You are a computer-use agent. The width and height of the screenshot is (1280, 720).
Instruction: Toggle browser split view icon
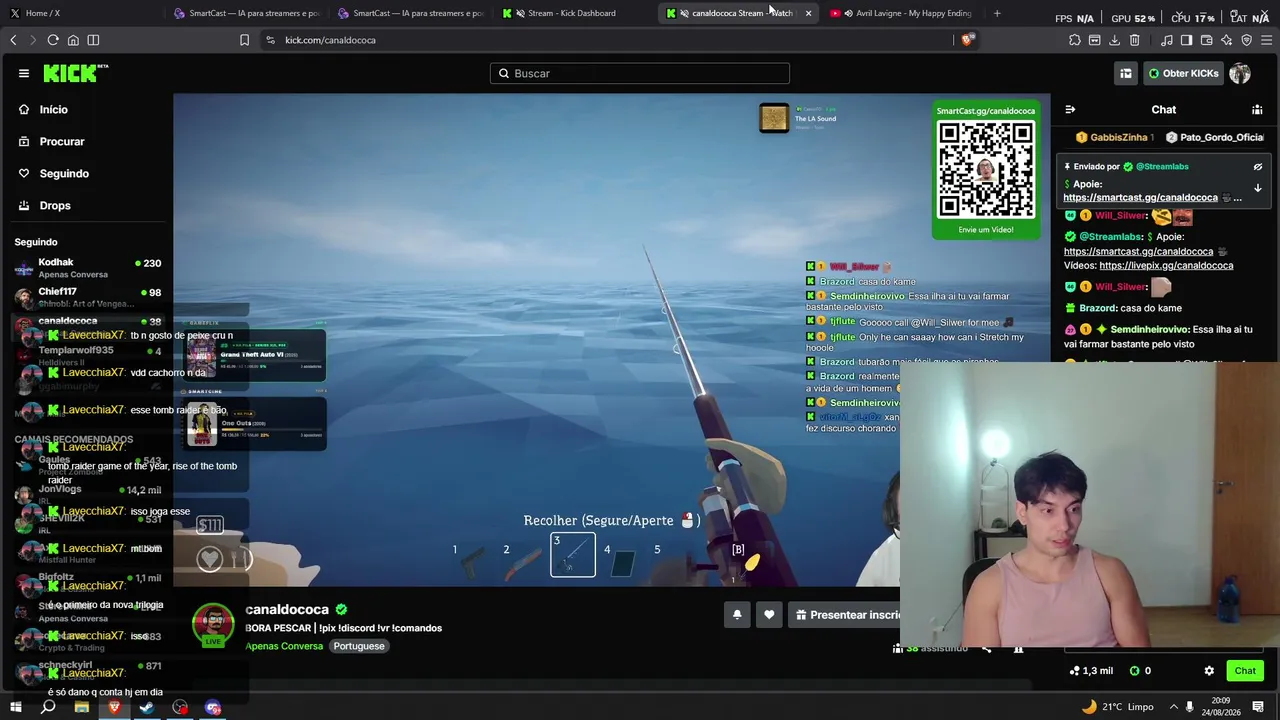pyautogui.click(x=93, y=40)
